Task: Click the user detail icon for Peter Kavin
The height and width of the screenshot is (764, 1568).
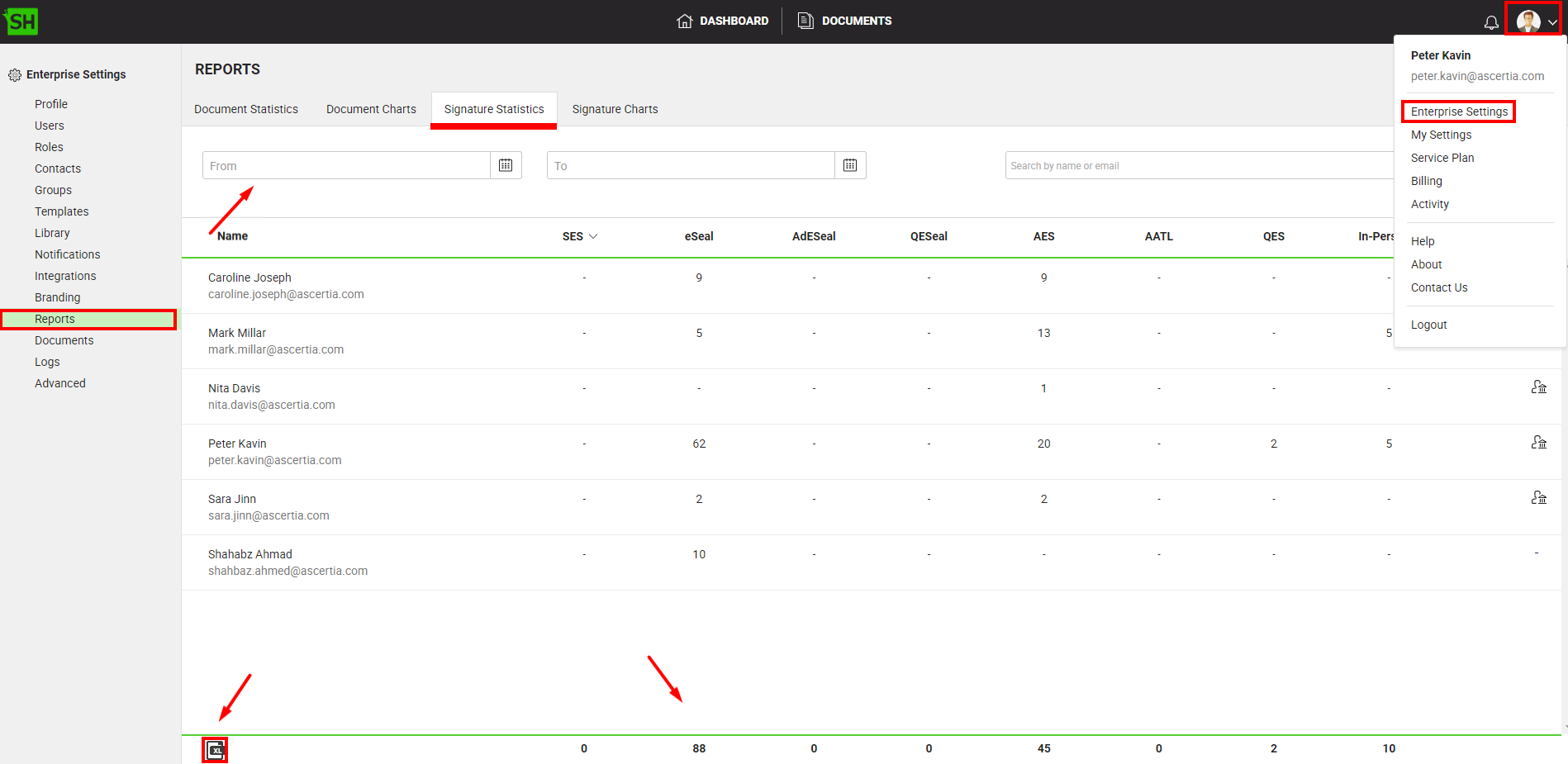Action: pyautogui.click(x=1538, y=443)
